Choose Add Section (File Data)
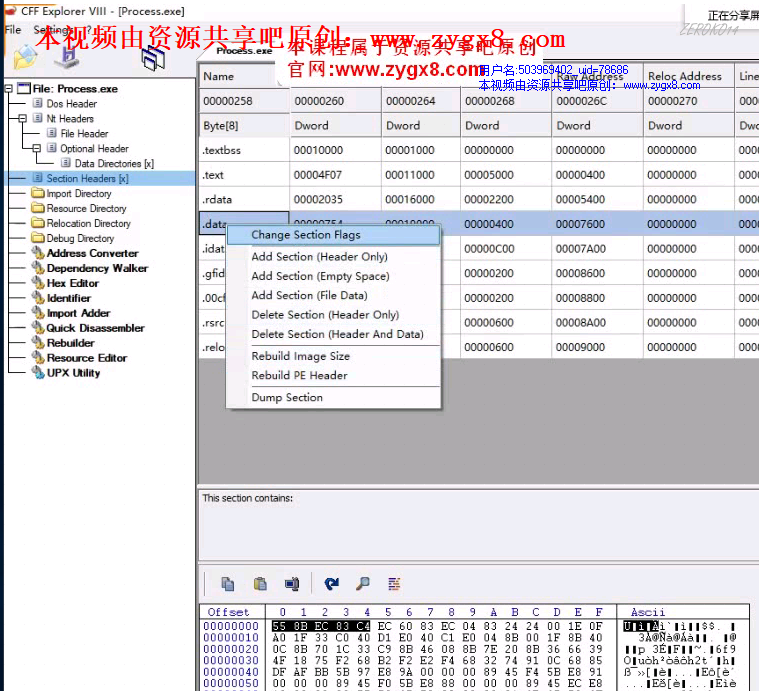The width and height of the screenshot is (759, 691). click(x=334, y=296)
